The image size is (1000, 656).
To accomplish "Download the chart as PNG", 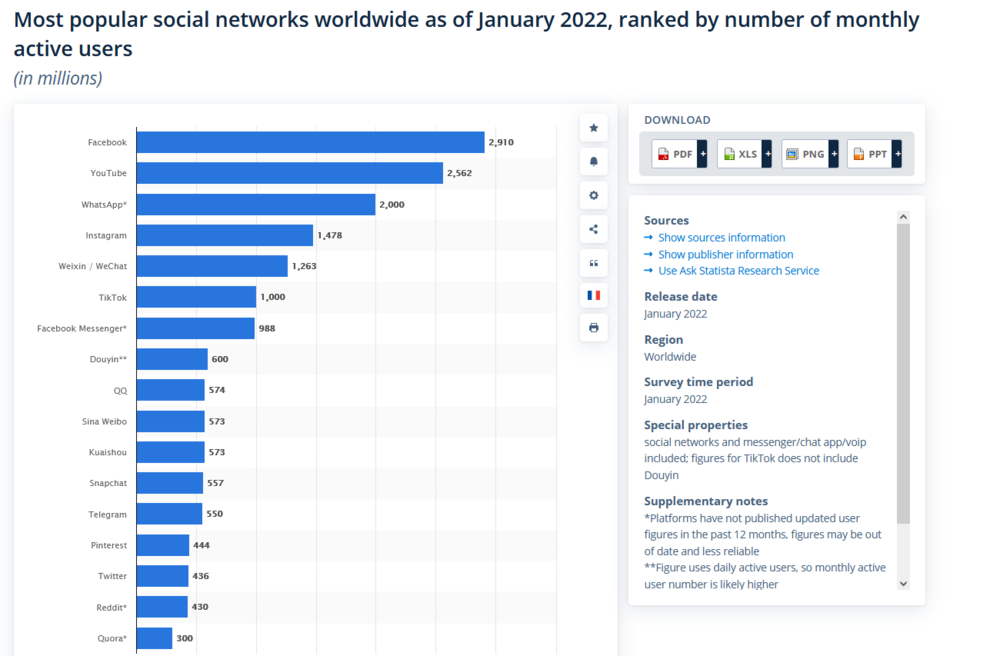I will [804, 154].
